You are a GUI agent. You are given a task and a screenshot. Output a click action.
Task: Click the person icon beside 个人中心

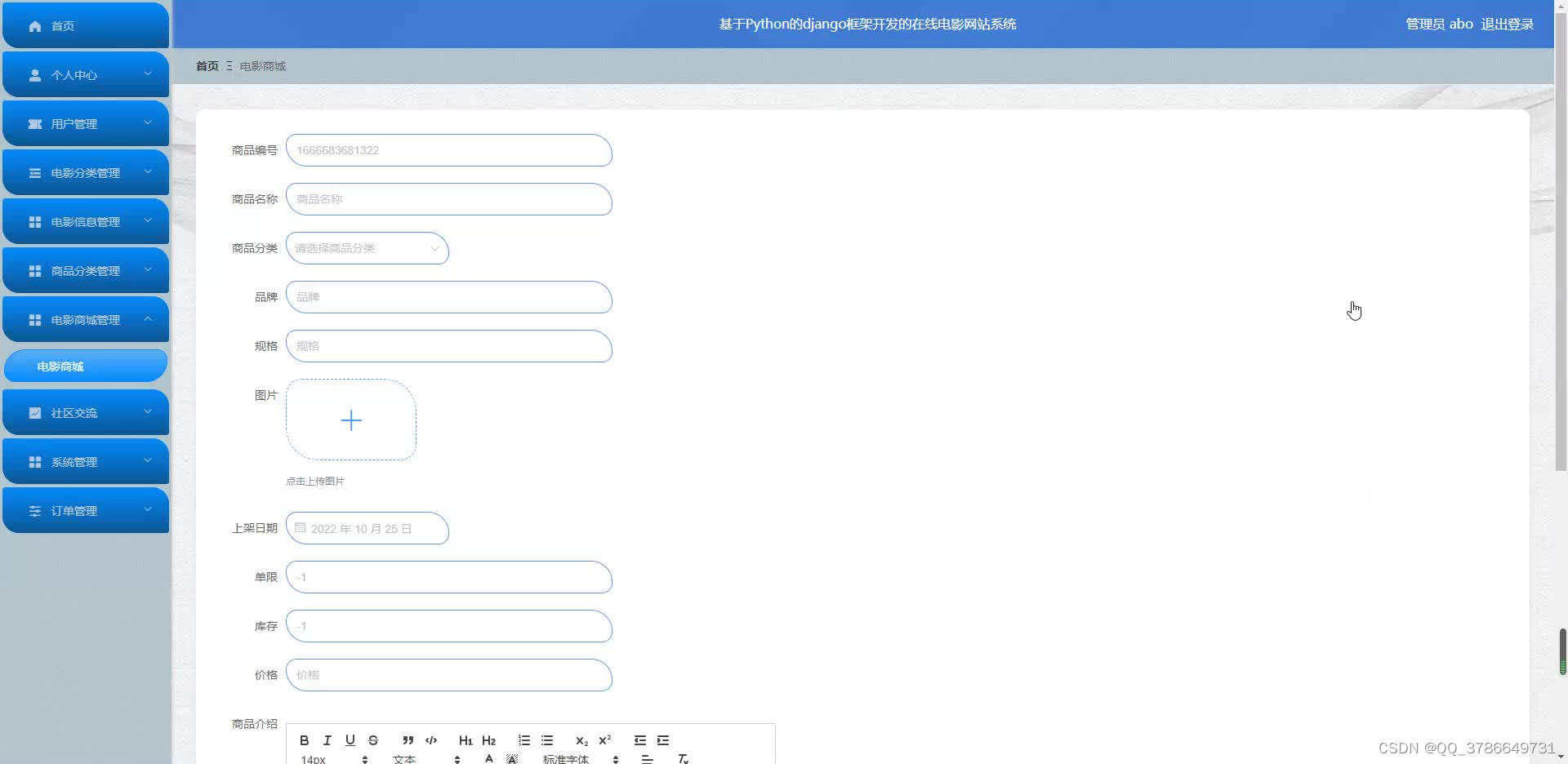(35, 75)
